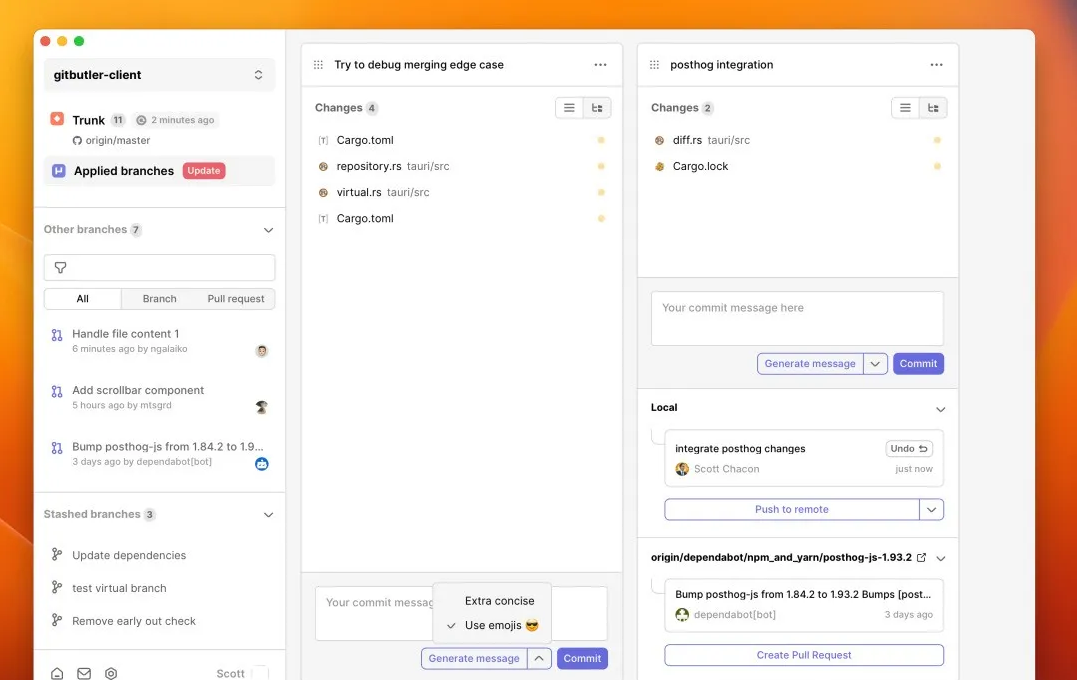1077x680 pixels.
Task: Collapse the Stashed branches section
Action: (x=269, y=514)
